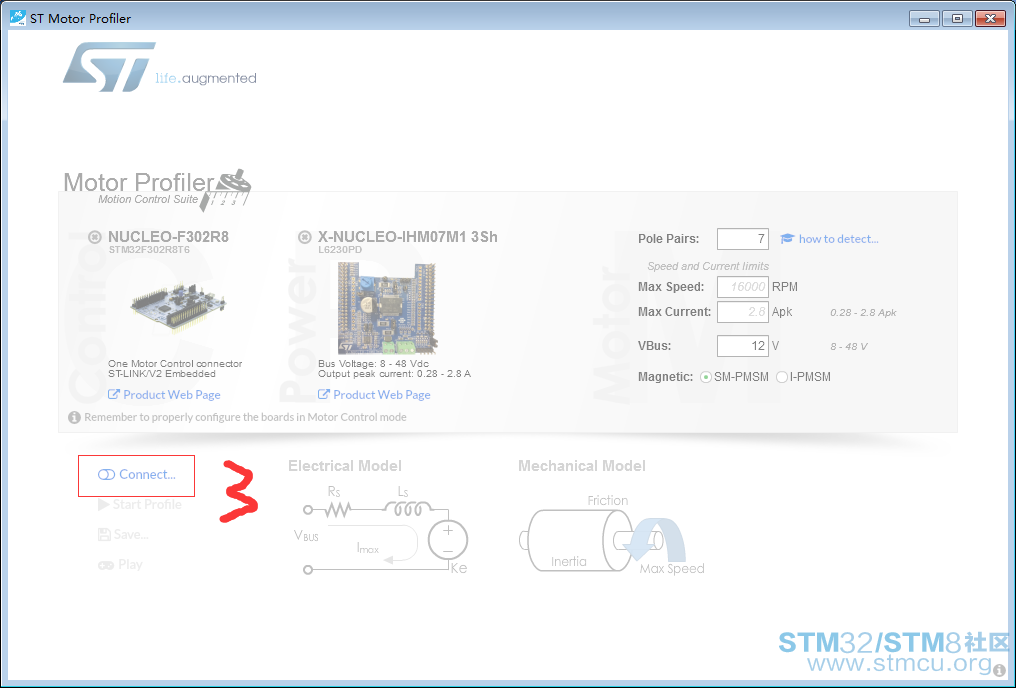1016x688 pixels.
Task: Click the VBus voltage input field
Action: (743, 346)
